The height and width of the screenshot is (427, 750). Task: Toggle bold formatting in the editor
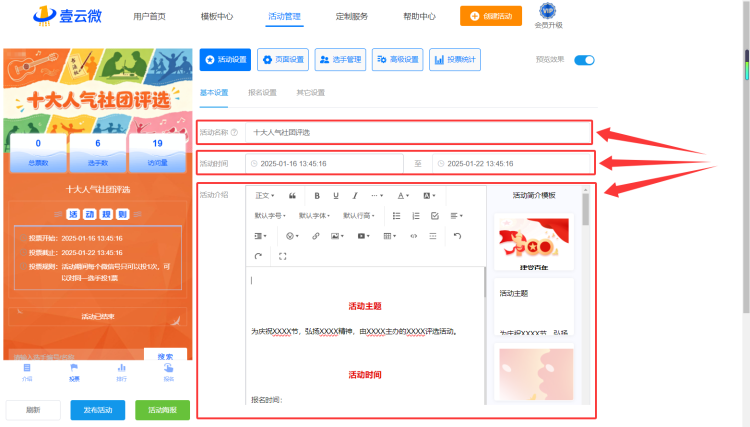pos(317,196)
